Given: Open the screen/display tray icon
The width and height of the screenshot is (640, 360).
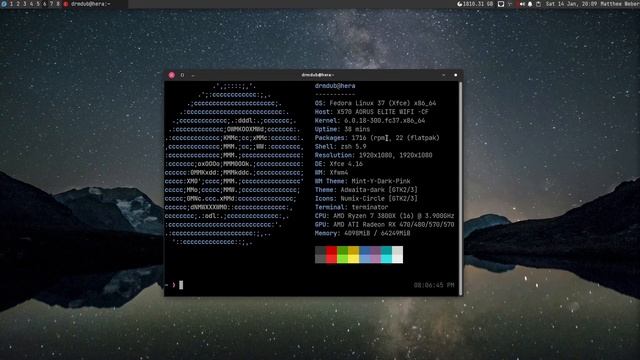Looking at the screenshot, I should (x=501, y=4).
